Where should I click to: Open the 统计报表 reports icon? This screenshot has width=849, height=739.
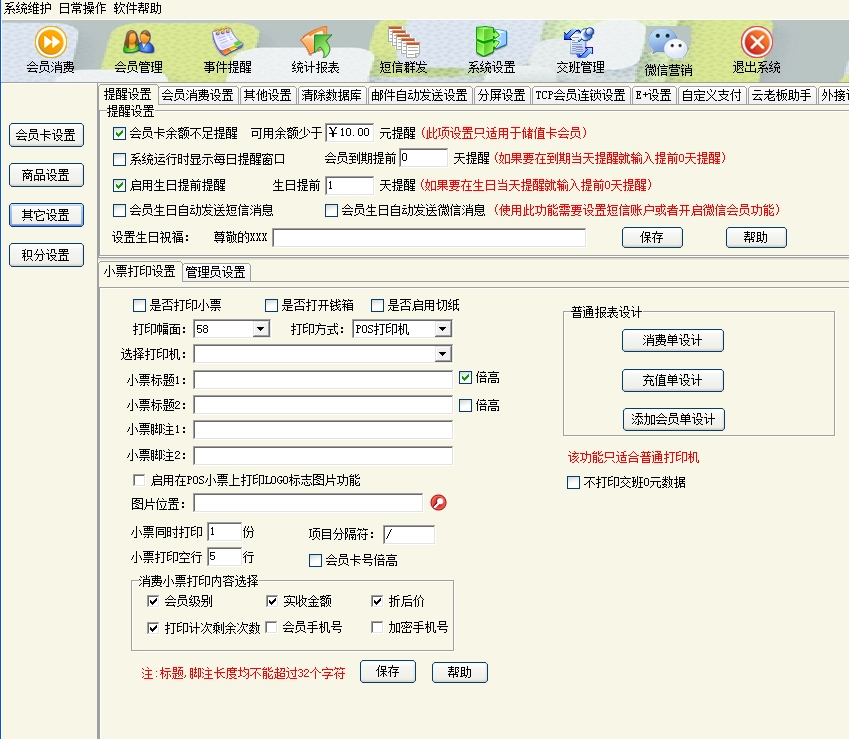click(315, 43)
